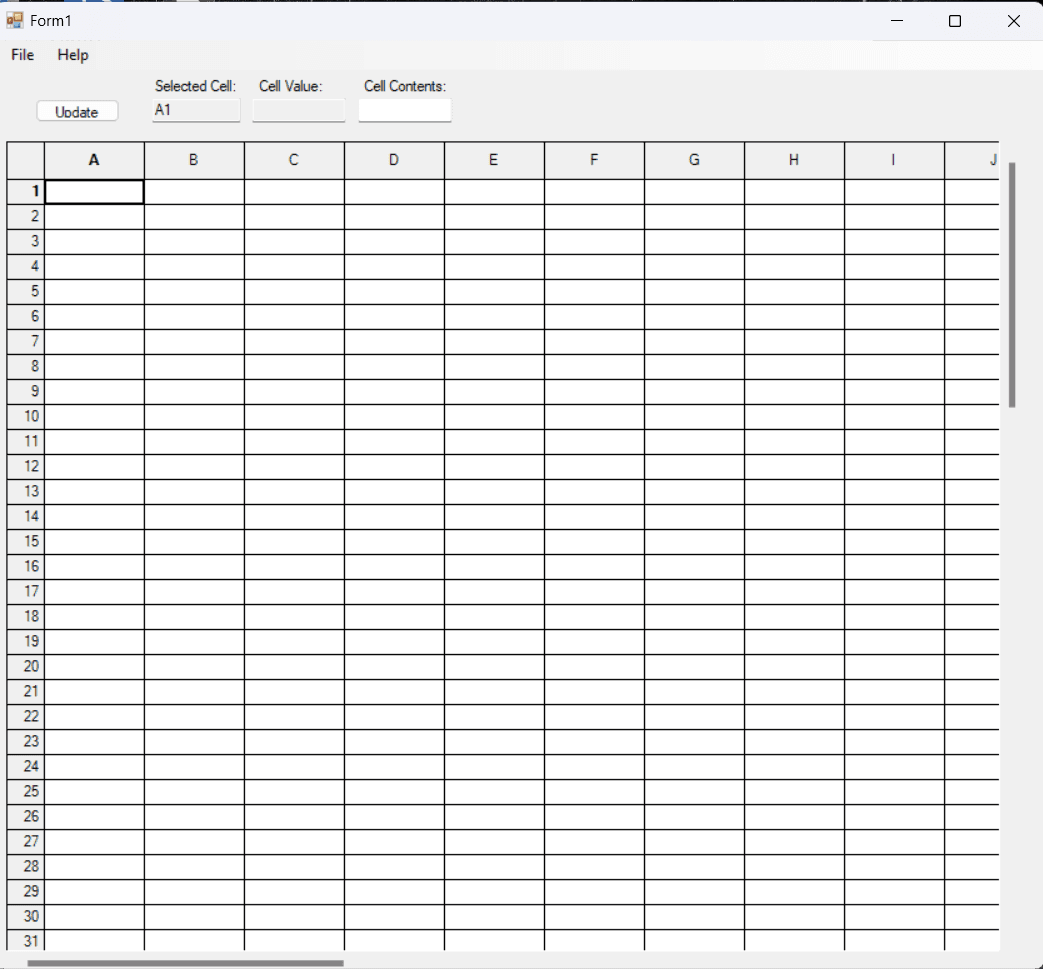
Task: Select row header 15
Action: pyautogui.click(x=26, y=541)
